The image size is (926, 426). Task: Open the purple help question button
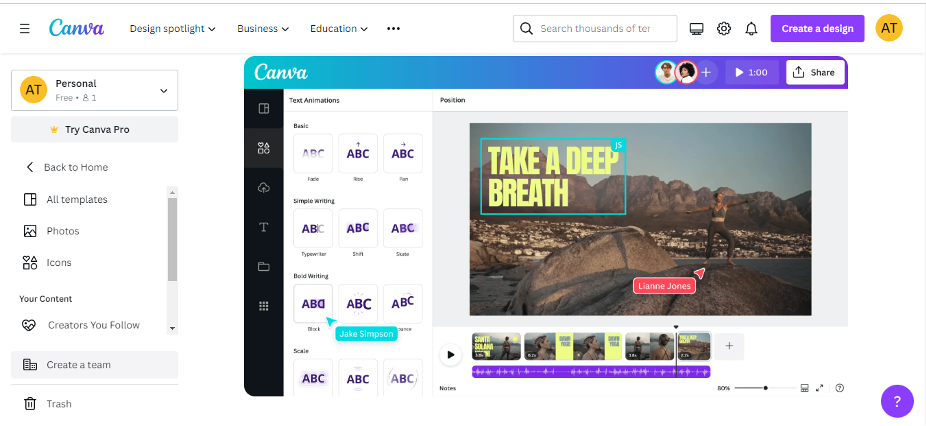pyautogui.click(x=896, y=402)
